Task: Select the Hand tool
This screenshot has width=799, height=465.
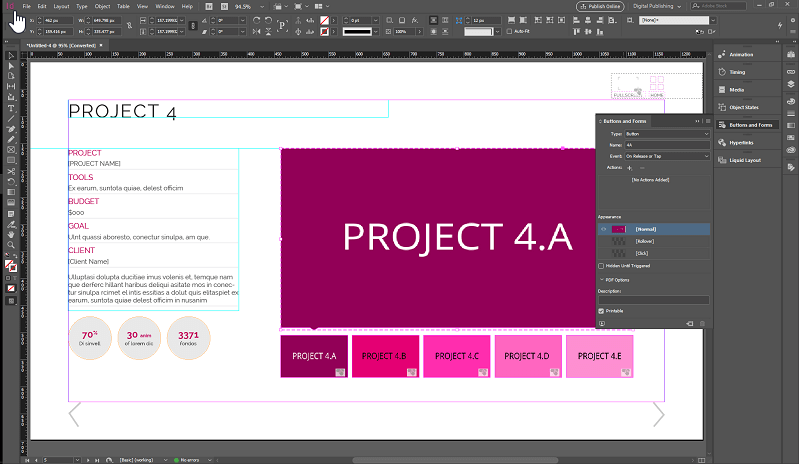Action: coord(11,233)
